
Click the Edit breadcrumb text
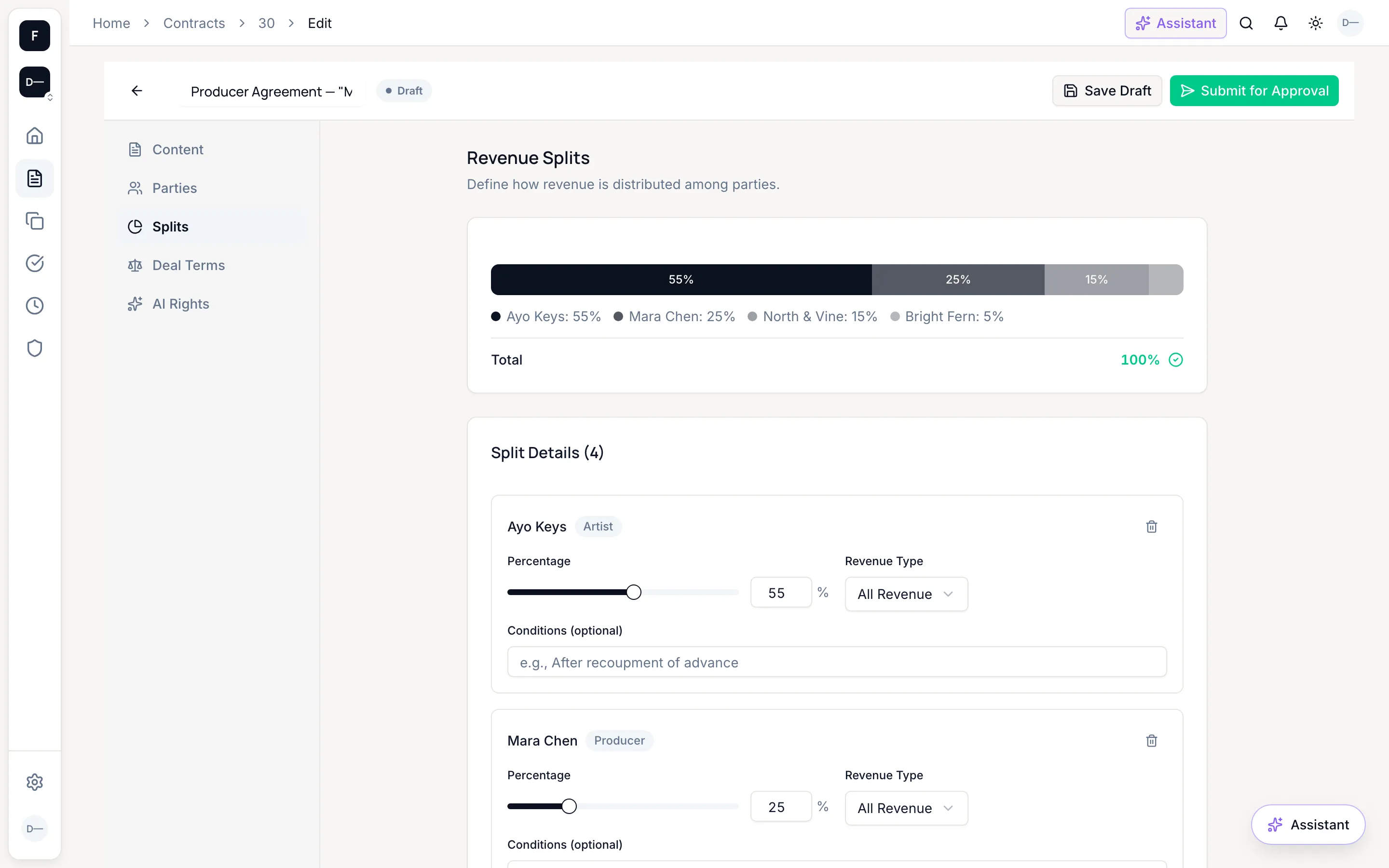pyautogui.click(x=320, y=24)
